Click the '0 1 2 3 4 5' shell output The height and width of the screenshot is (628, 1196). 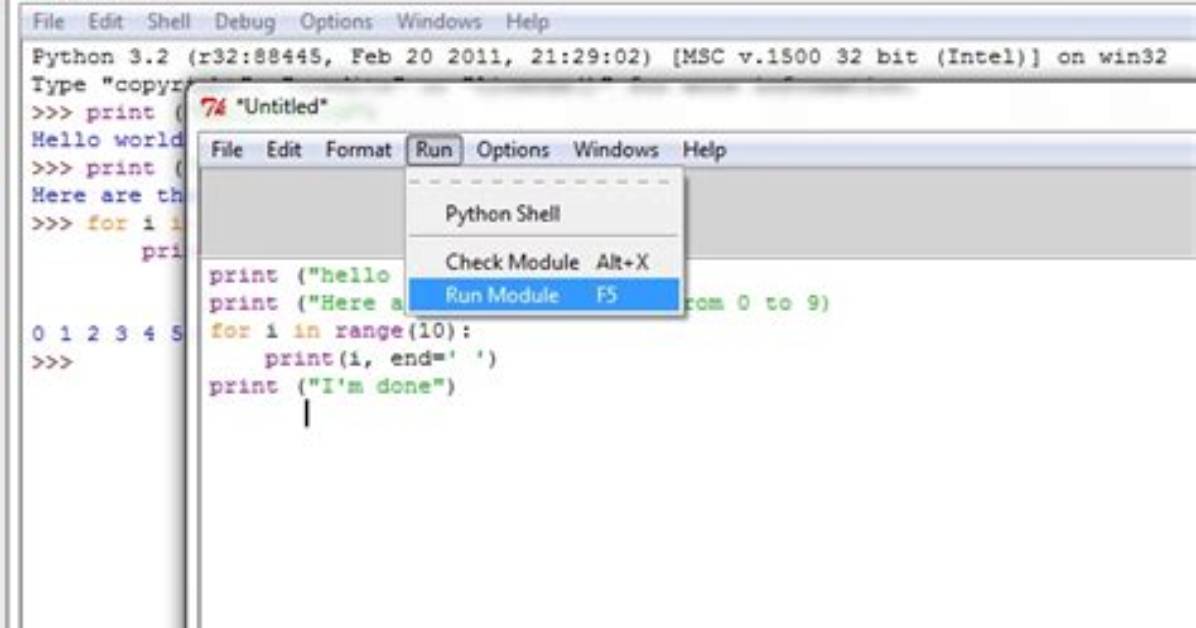click(107, 334)
